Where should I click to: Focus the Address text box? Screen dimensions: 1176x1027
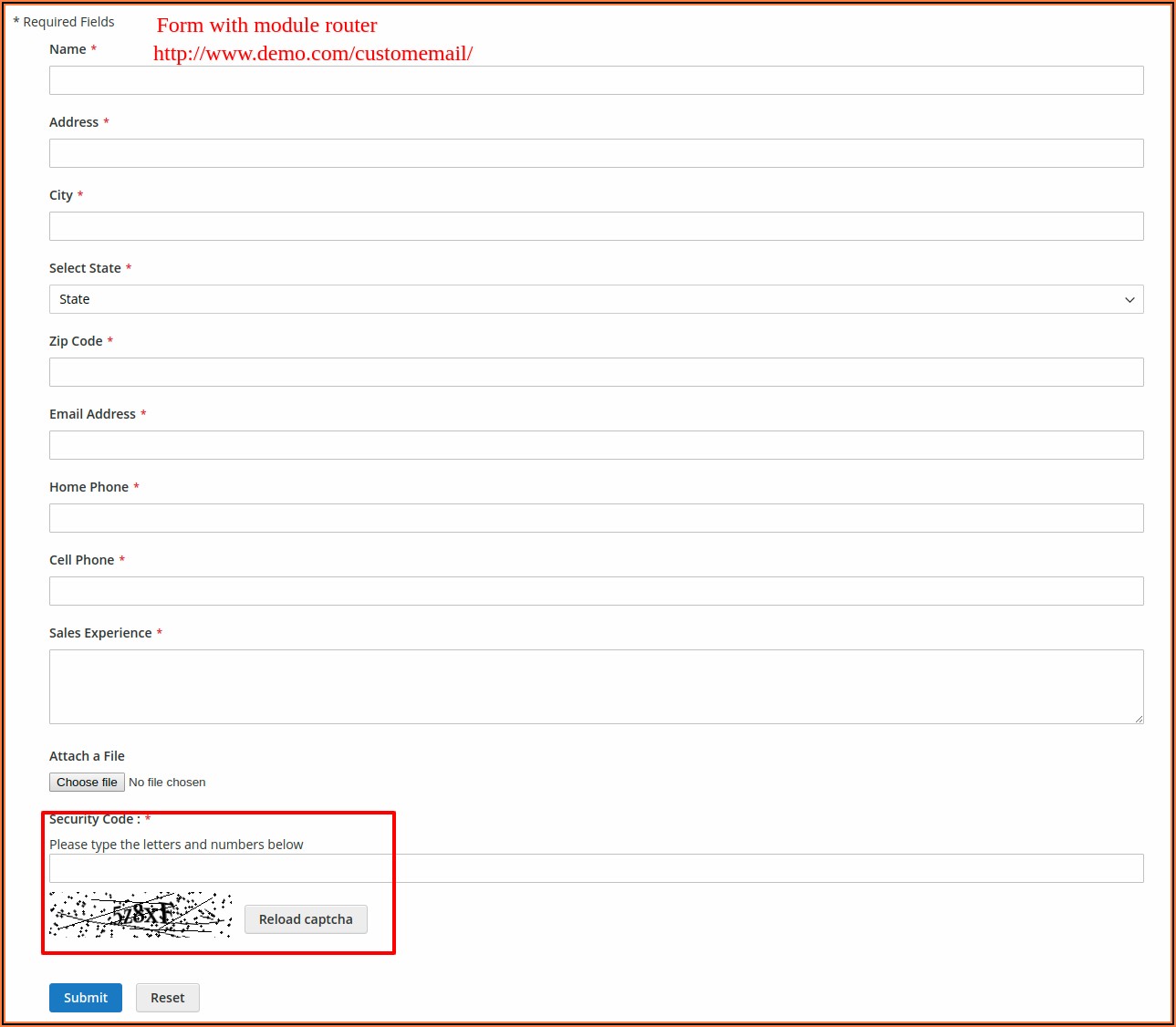tap(596, 153)
